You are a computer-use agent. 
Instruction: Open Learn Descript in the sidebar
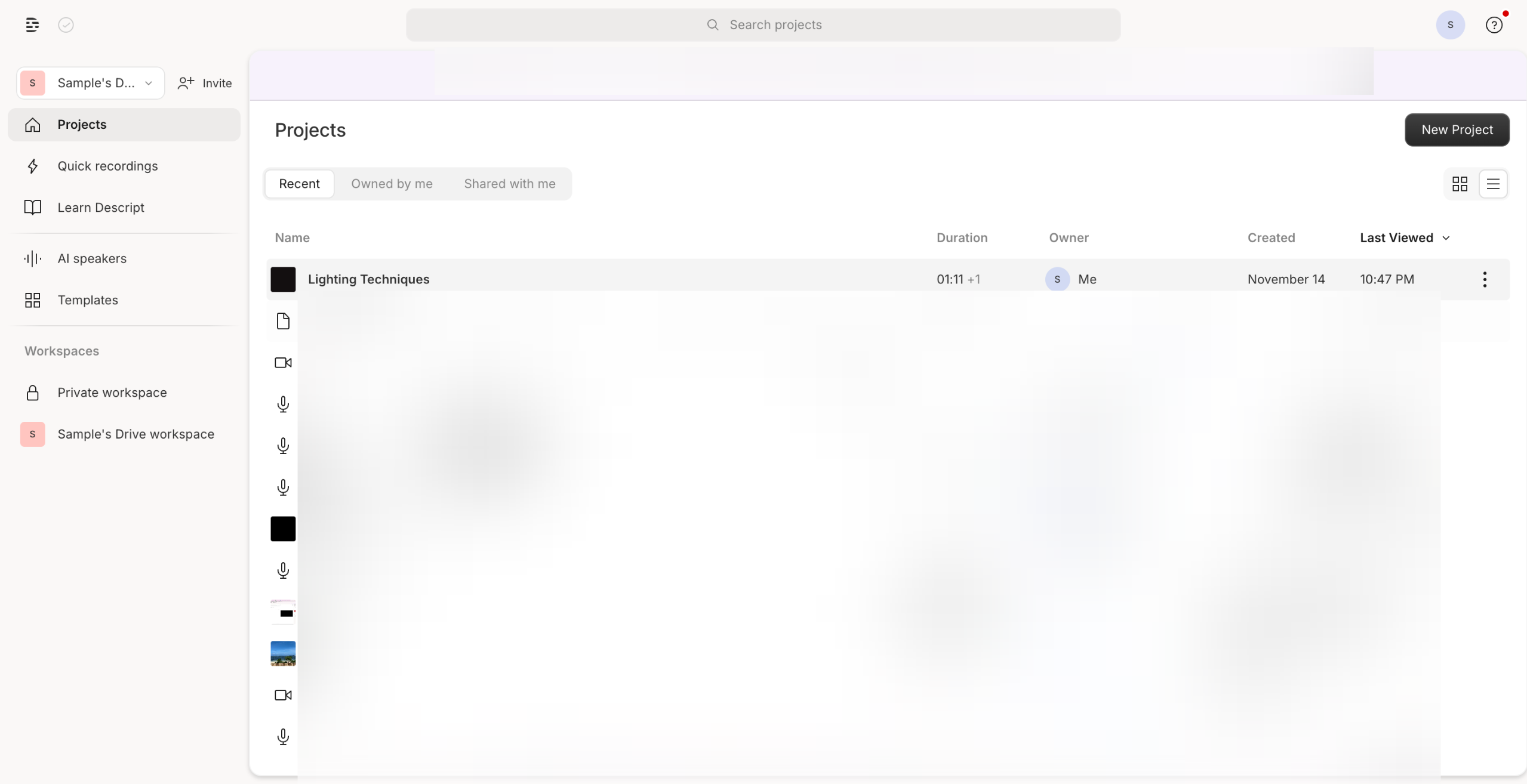tap(100, 208)
